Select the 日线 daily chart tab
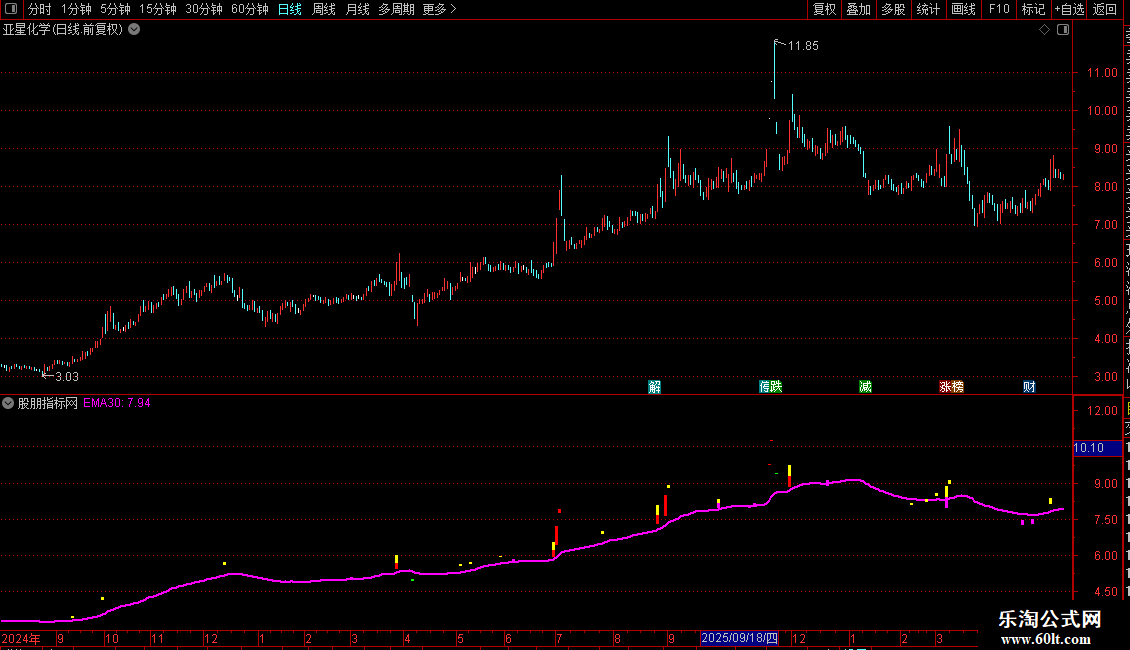The image size is (1130, 650). (x=290, y=9)
